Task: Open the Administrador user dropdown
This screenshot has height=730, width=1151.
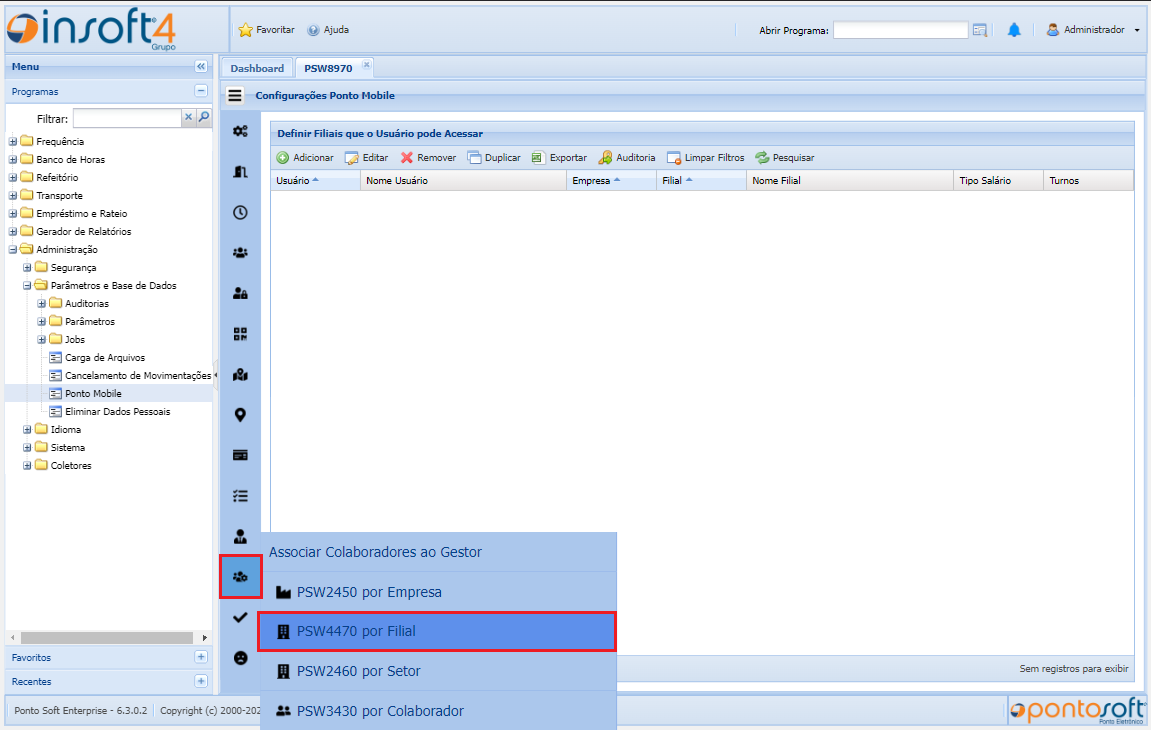Action: (1093, 30)
